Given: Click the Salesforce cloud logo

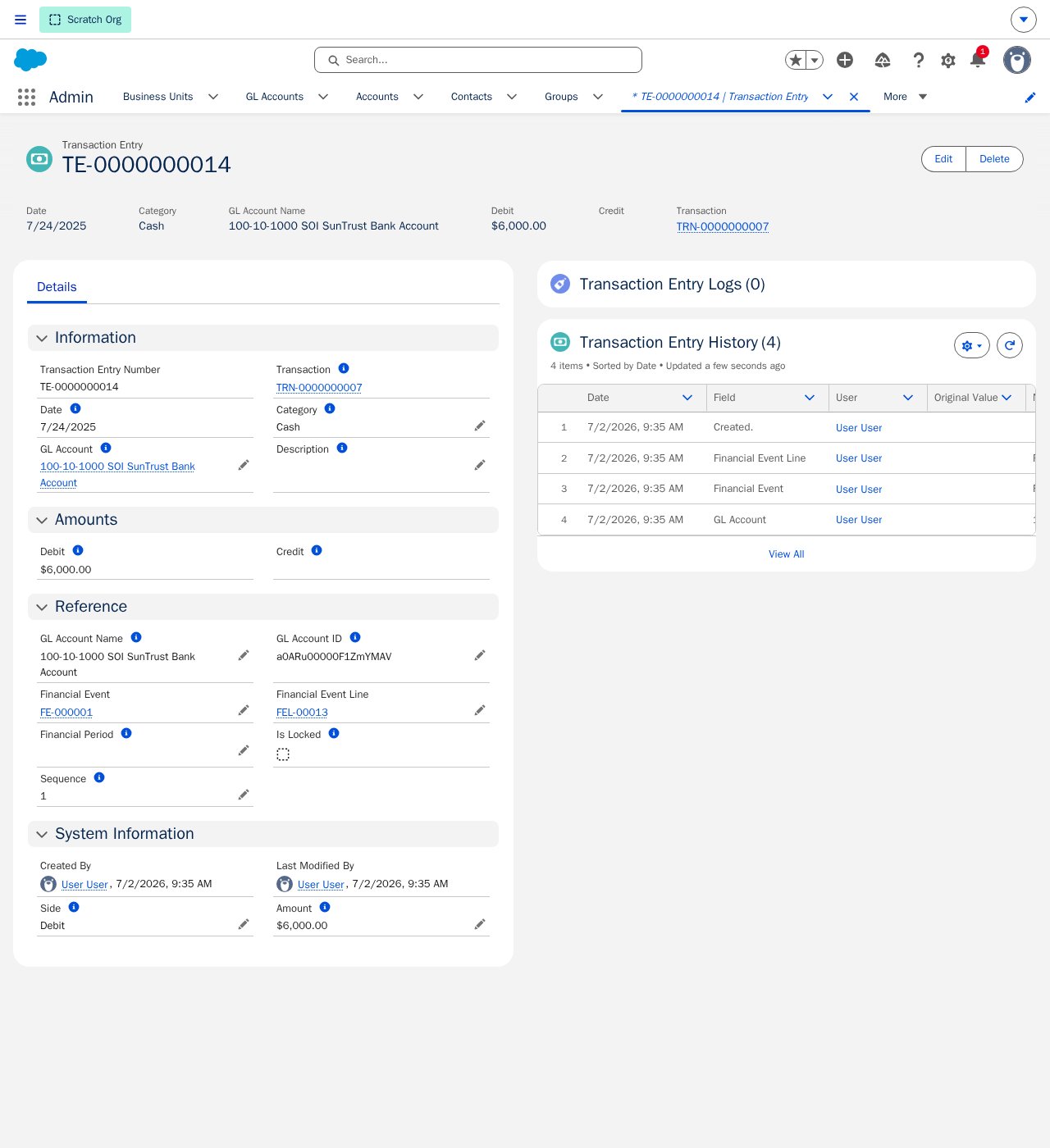Looking at the screenshot, I should coord(30,60).
